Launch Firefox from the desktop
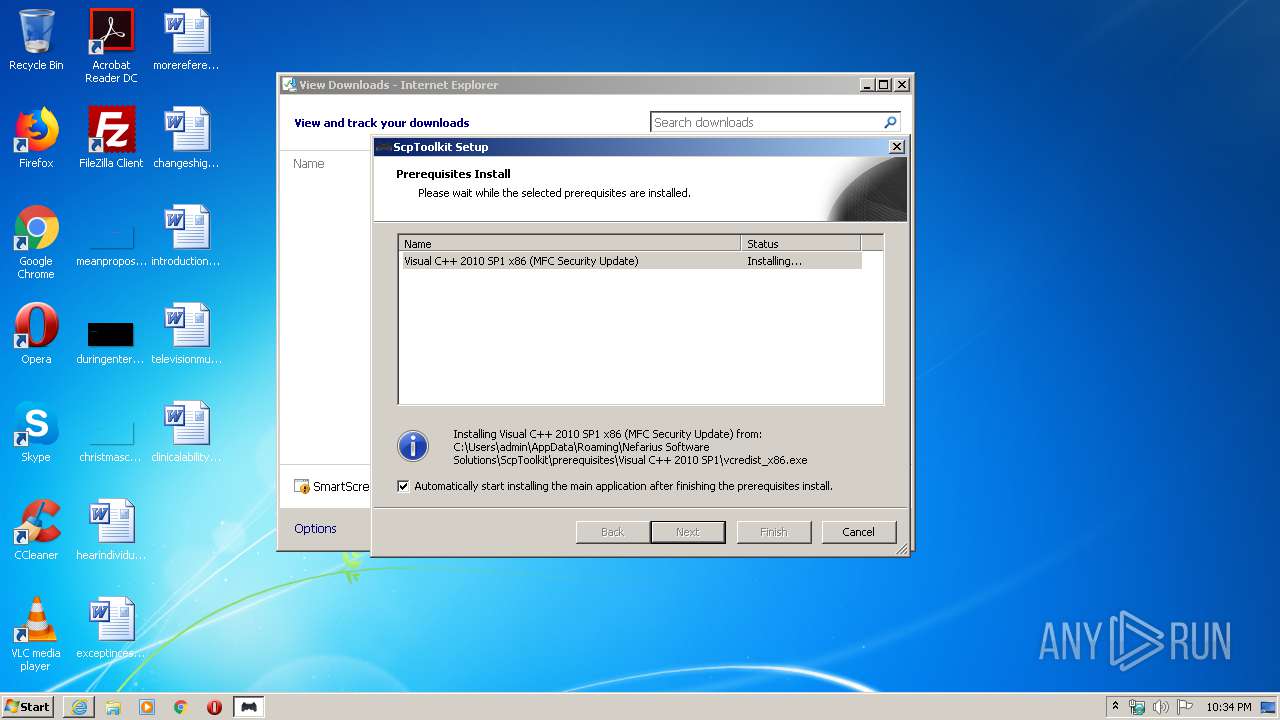 [x=36, y=138]
